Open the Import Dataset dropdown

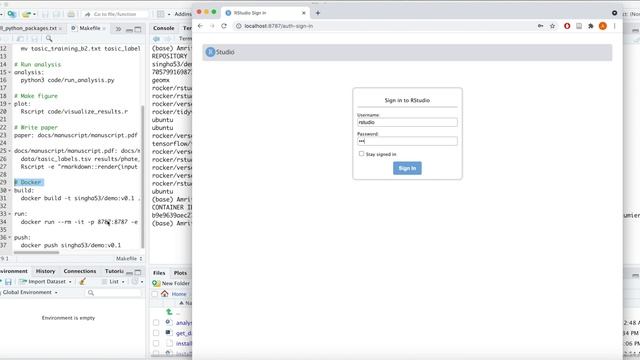[x=45, y=282]
